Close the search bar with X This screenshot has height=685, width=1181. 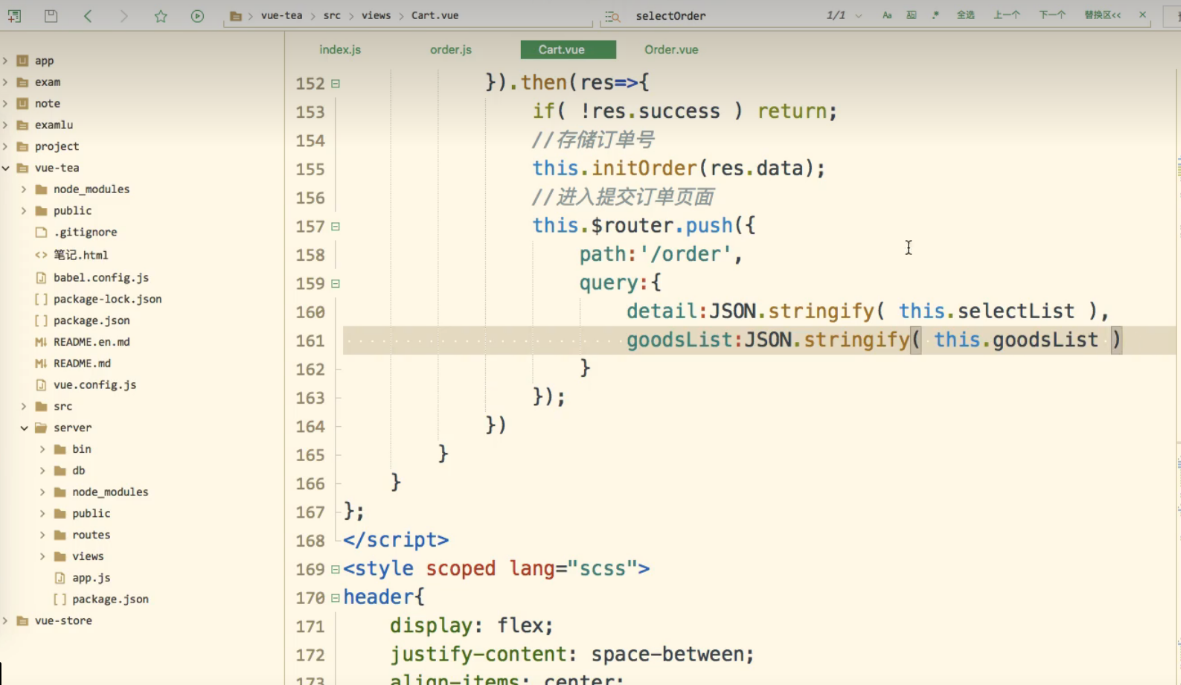pyautogui.click(x=1143, y=15)
